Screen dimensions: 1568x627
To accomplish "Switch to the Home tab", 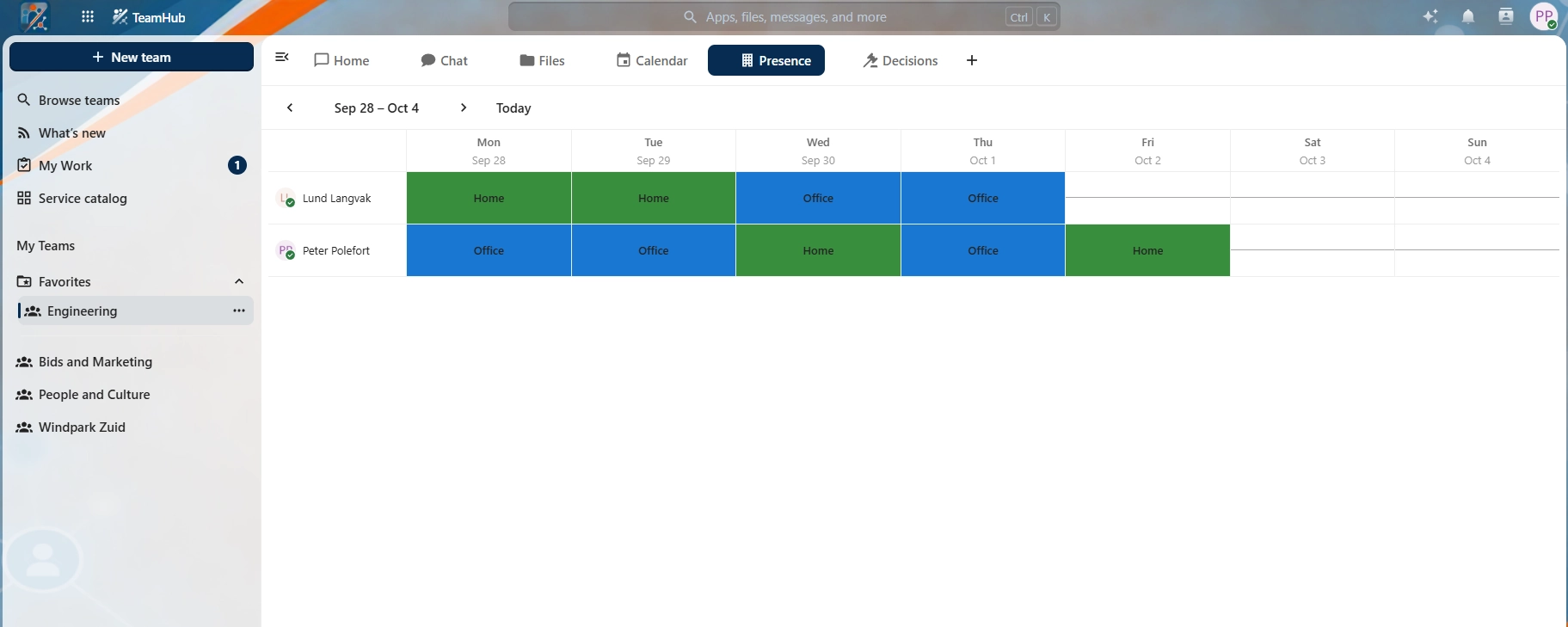I will pyautogui.click(x=341, y=60).
